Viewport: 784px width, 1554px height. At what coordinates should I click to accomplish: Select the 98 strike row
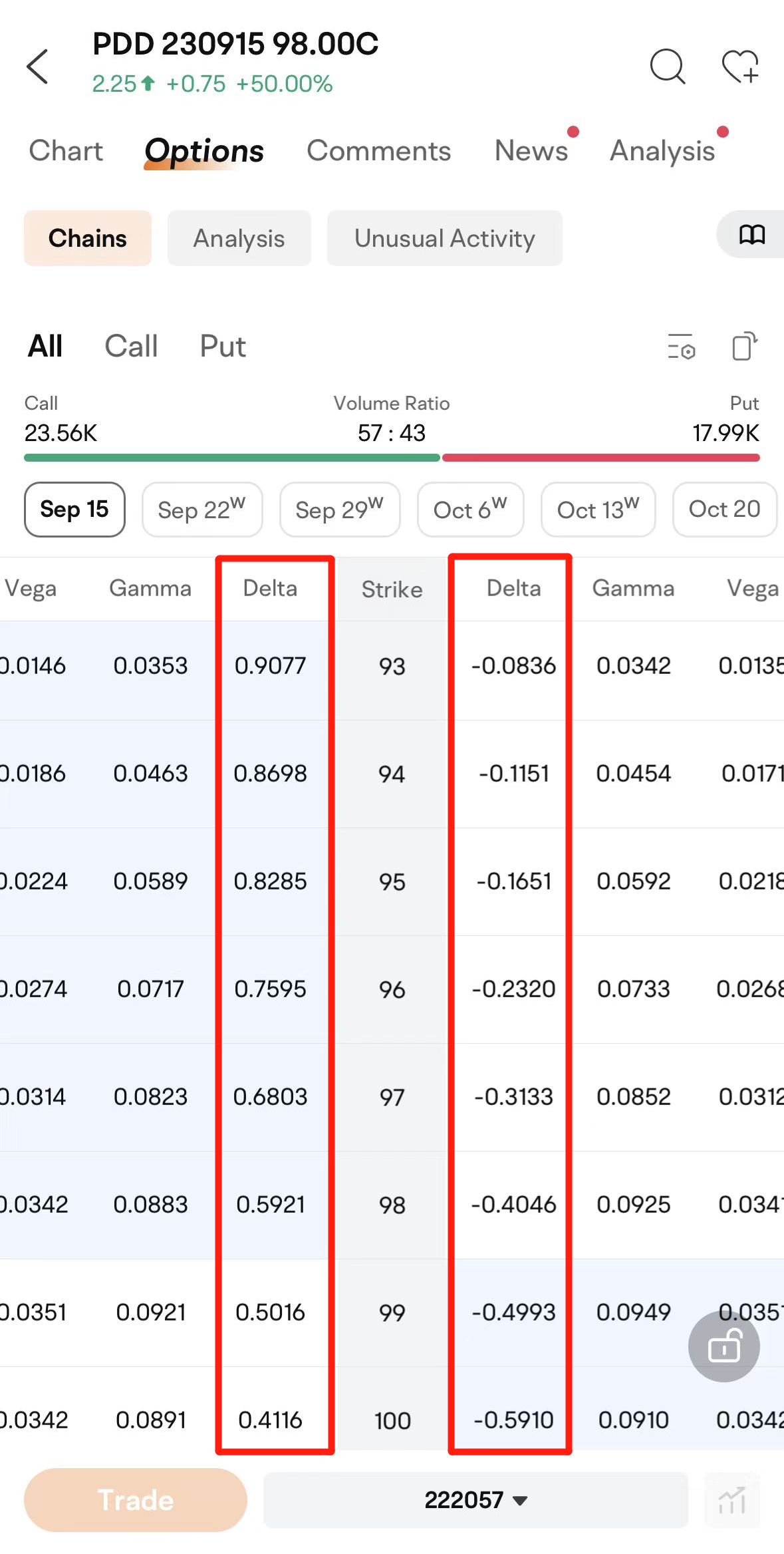pos(392,1205)
